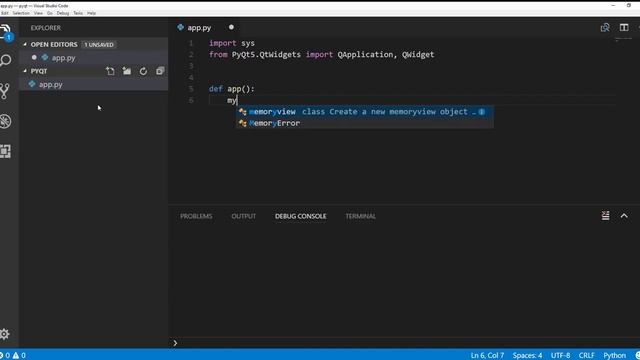Click Ln 6, Col 7 in status bar
The image size is (640, 360).
pos(487,355)
